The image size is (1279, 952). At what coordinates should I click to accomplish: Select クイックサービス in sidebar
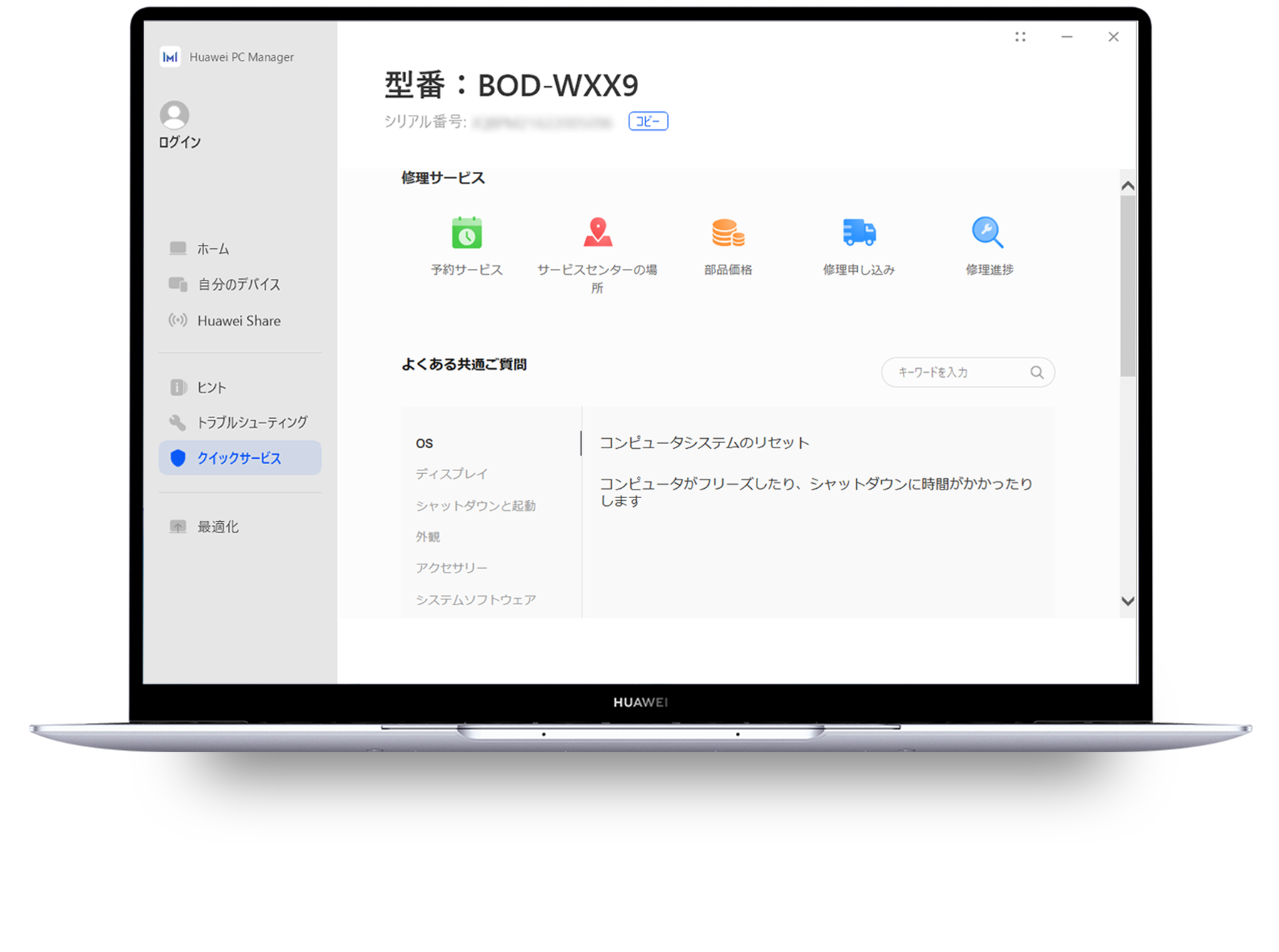[240, 457]
